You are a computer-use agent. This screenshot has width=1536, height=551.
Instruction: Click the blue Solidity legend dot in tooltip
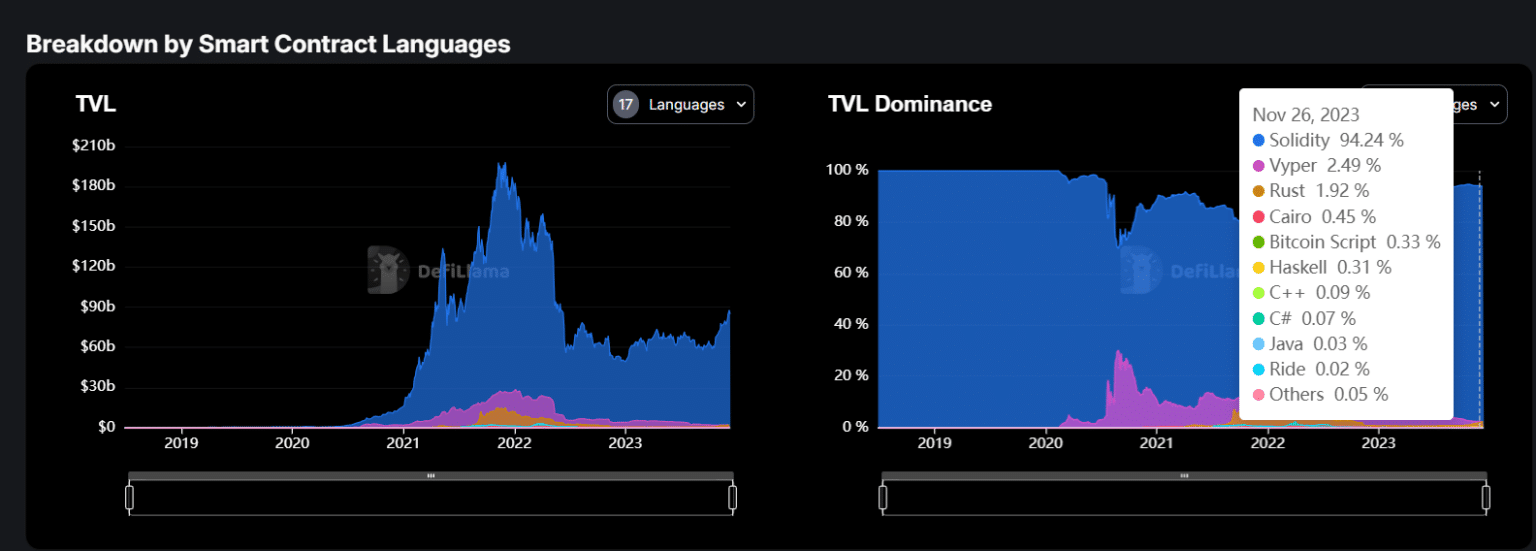click(x=1259, y=141)
